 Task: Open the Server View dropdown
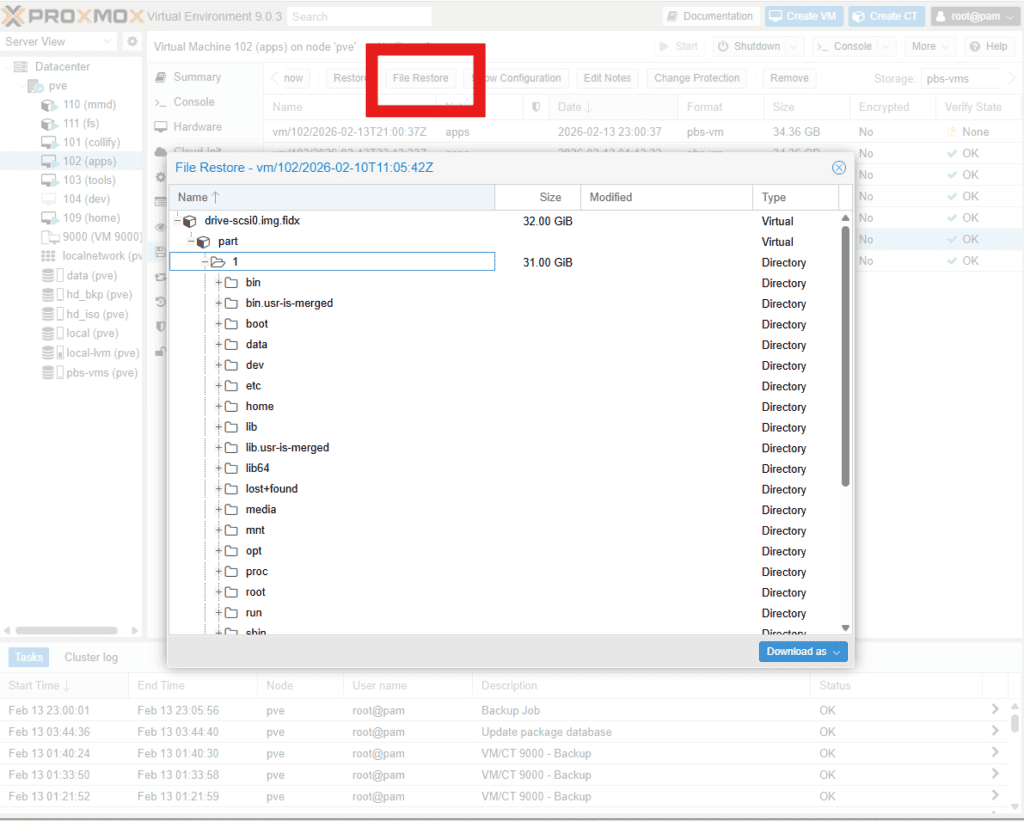coord(60,42)
